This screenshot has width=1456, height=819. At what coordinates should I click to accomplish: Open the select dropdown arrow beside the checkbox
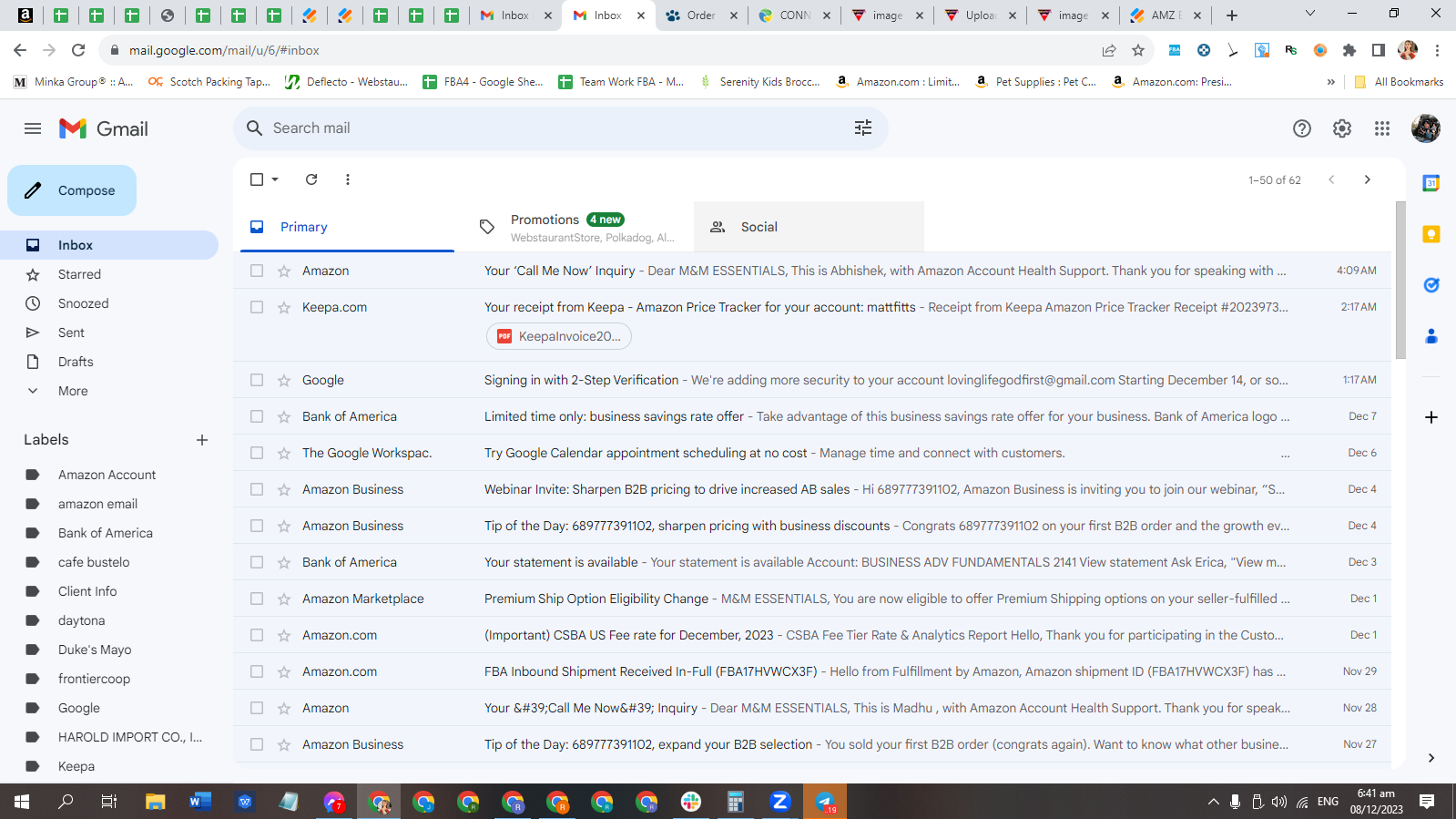[275, 179]
